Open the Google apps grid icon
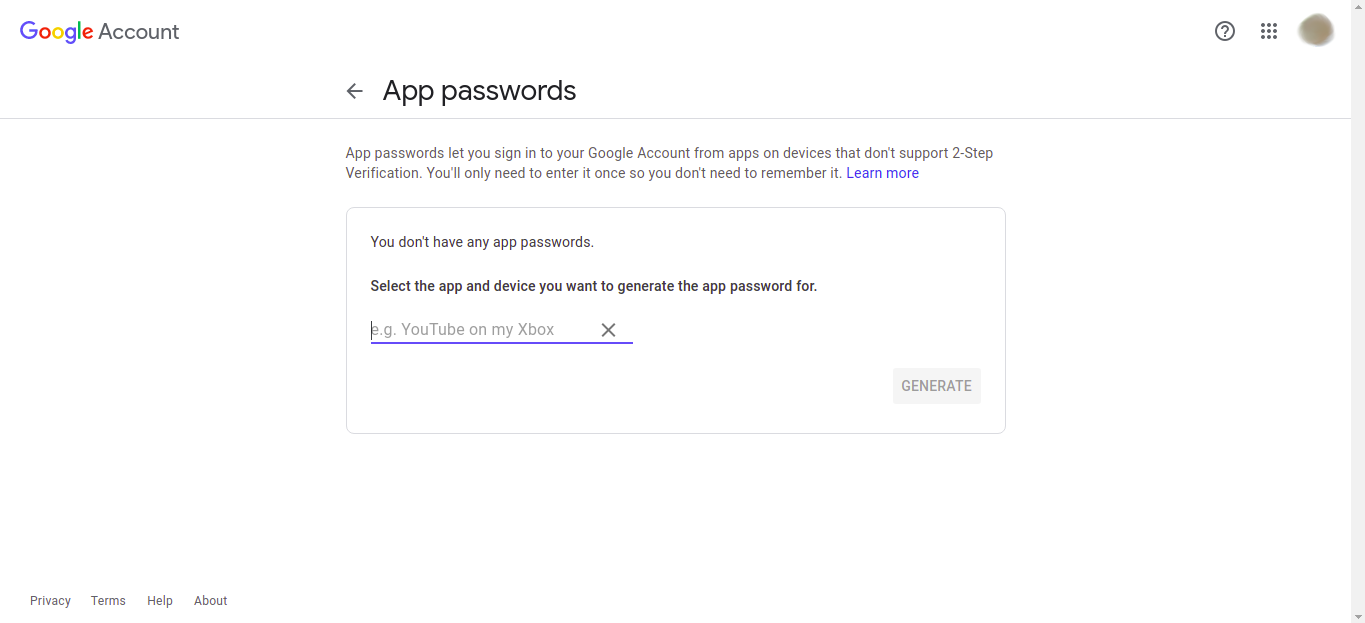The height and width of the screenshot is (623, 1365). pos(1269,31)
